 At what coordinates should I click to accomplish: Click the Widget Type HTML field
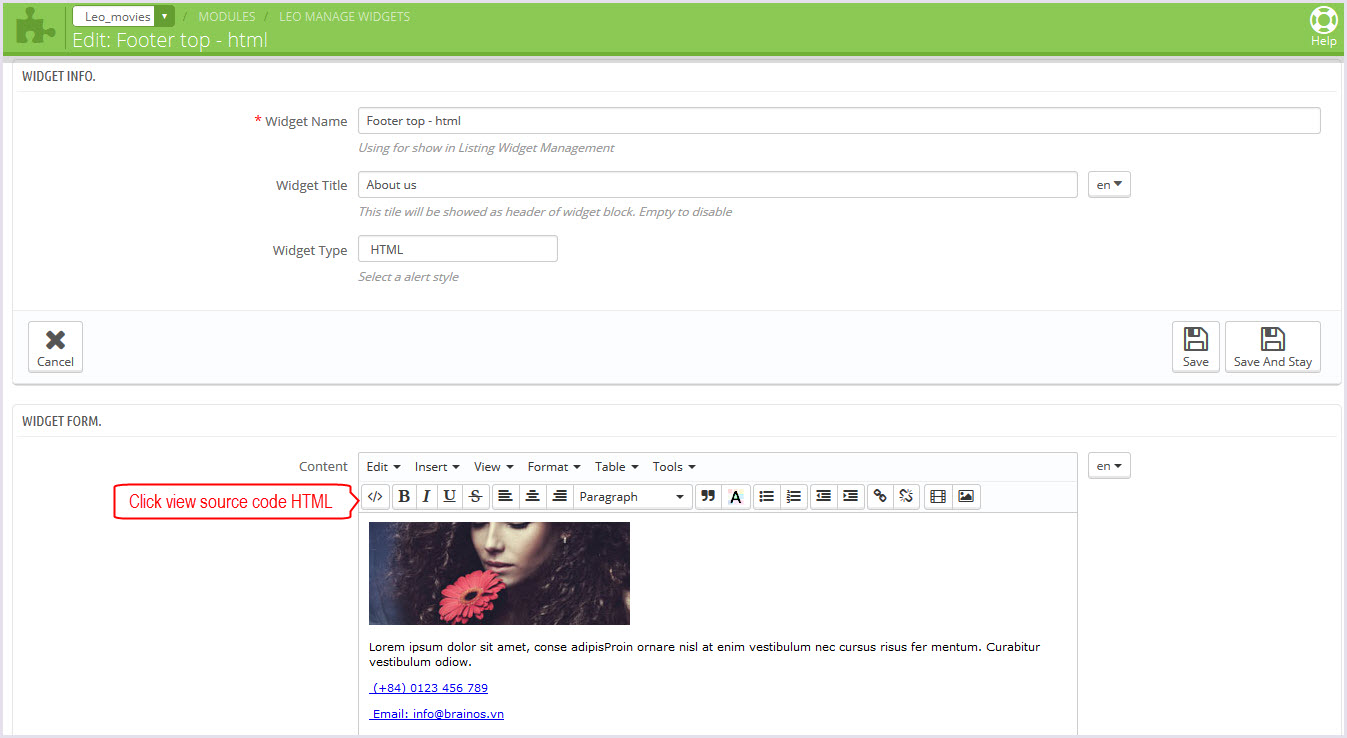click(x=458, y=249)
